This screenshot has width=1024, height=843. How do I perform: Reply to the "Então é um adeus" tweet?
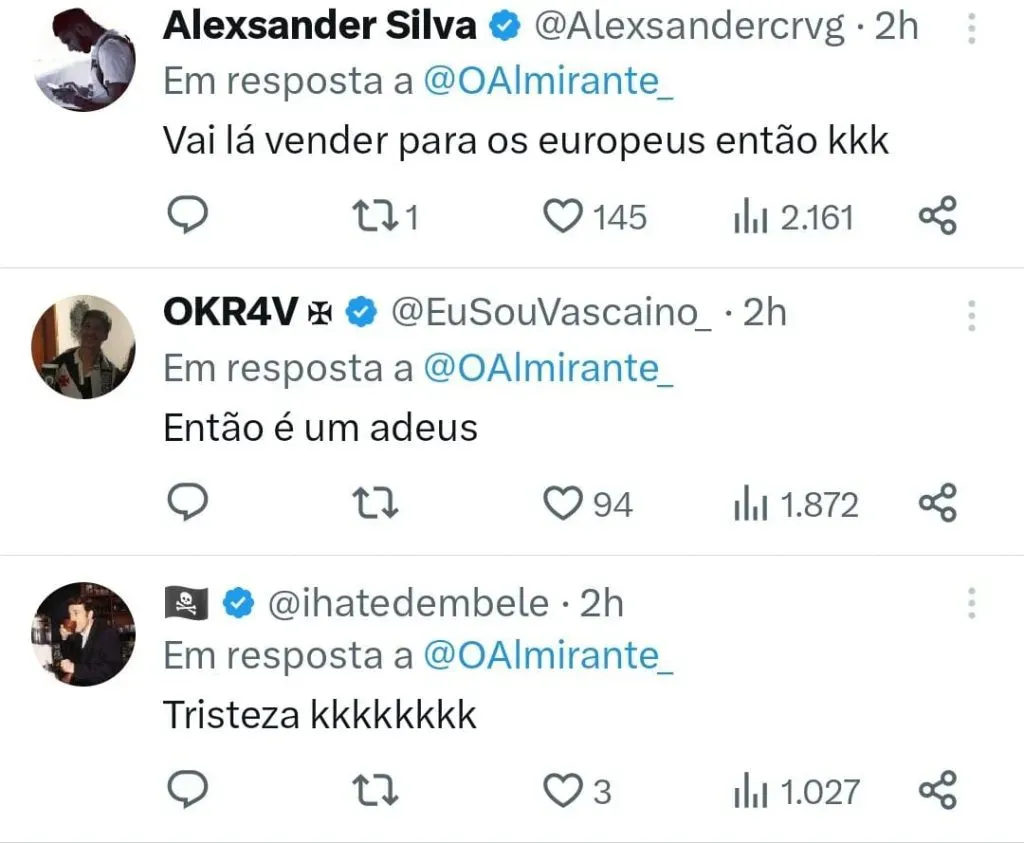(x=185, y=503)
